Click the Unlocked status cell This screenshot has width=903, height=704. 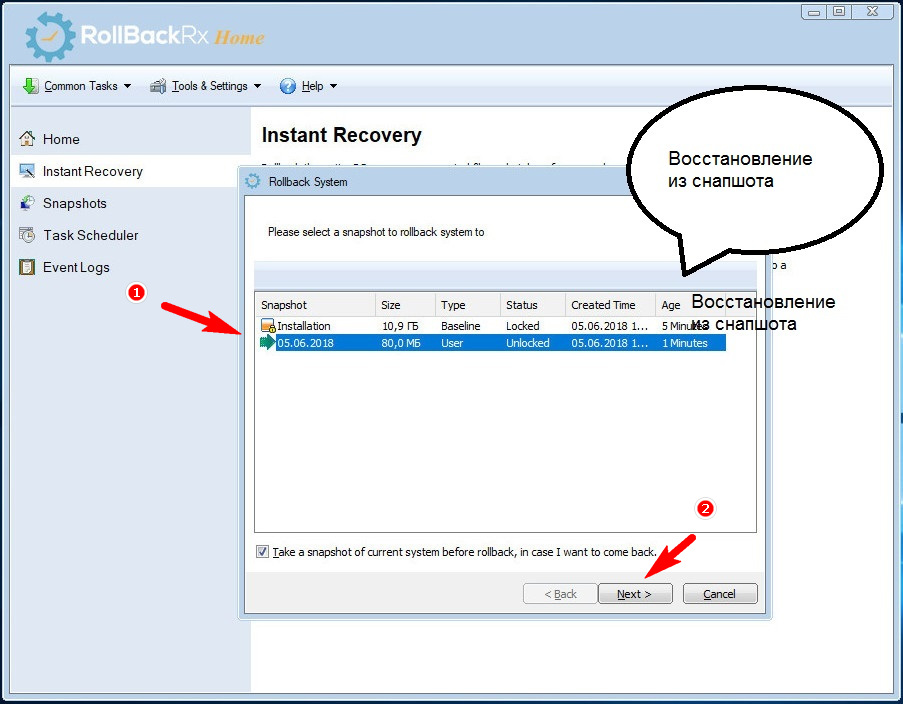(x=528, y=343)
